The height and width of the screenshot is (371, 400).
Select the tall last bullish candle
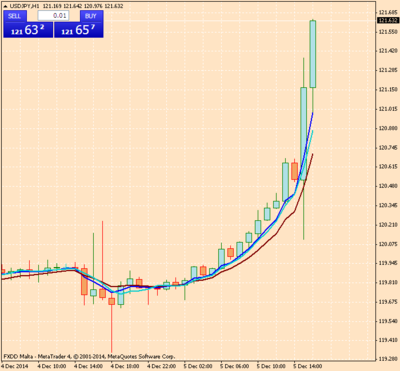[313, 54]
